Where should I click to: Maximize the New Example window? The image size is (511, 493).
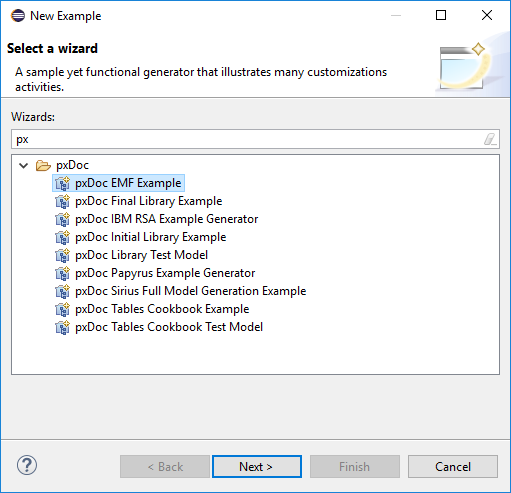pos(441,15)
